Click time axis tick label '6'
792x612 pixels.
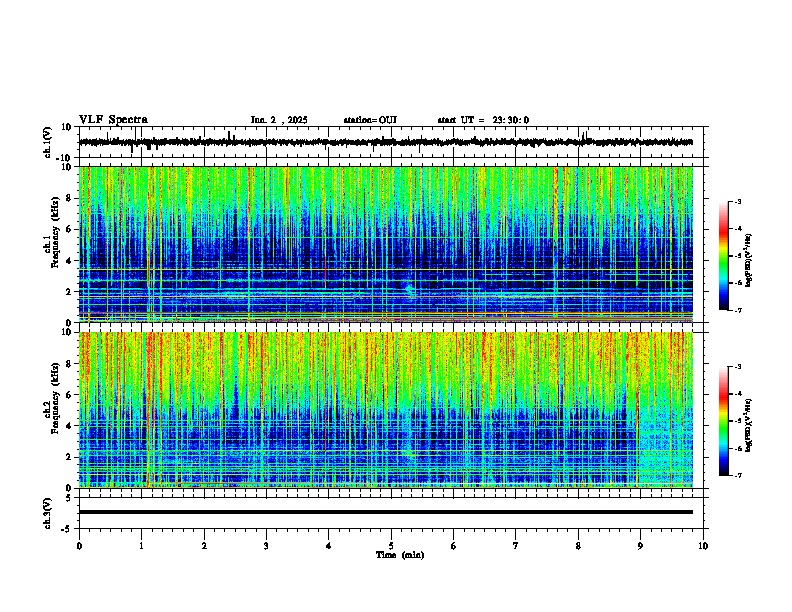[x=454, y=546]
